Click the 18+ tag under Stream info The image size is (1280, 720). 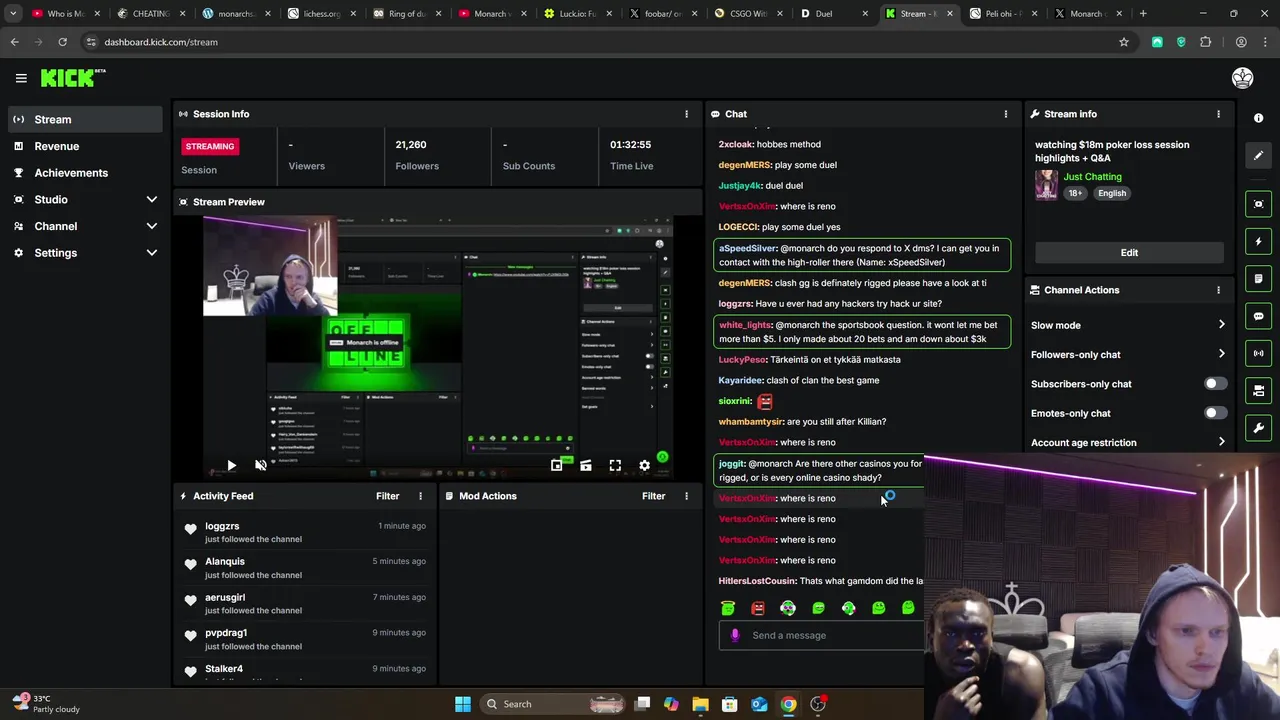tap(1075, 193)
